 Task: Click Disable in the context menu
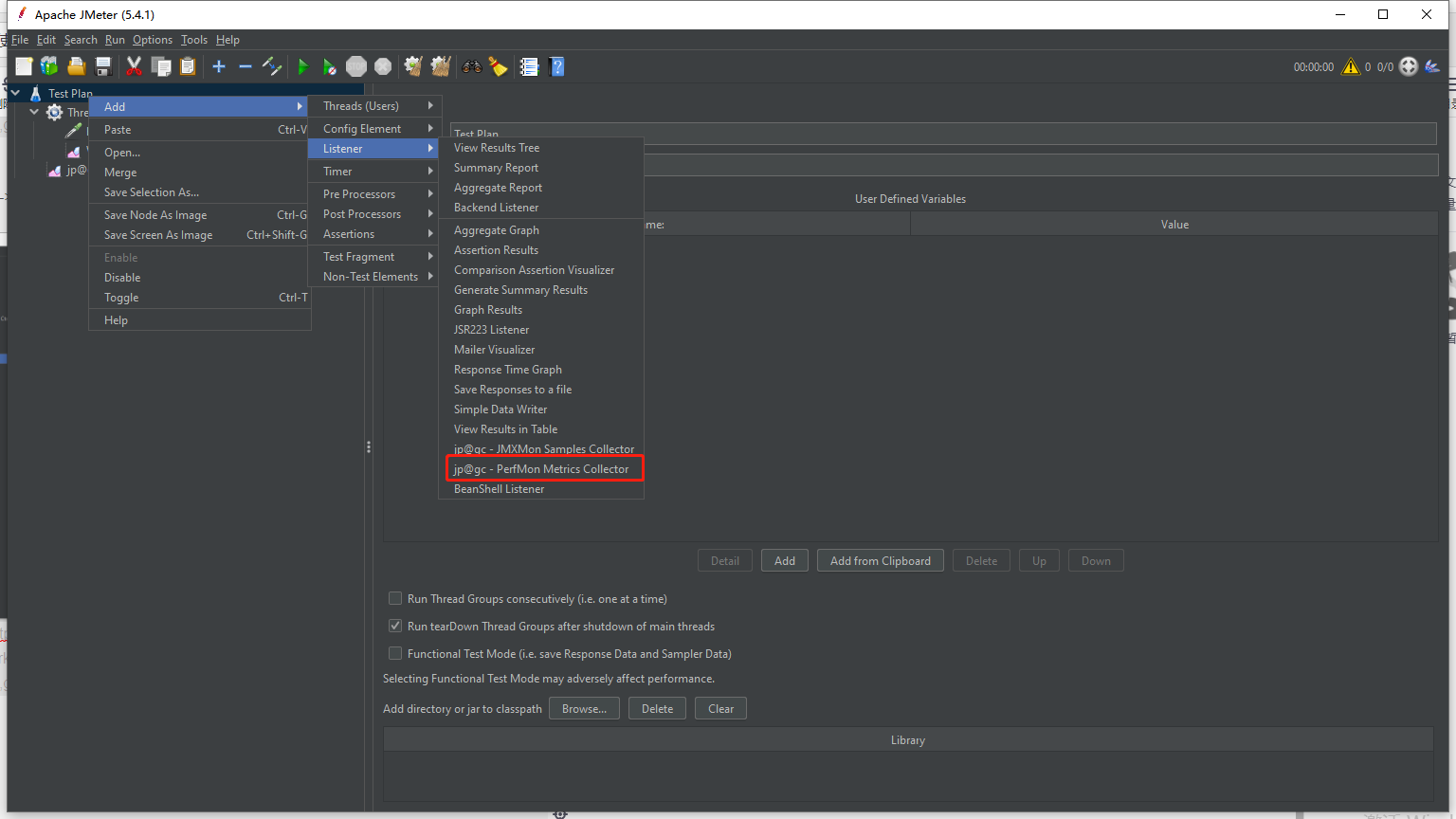click(x=200, y=277)
